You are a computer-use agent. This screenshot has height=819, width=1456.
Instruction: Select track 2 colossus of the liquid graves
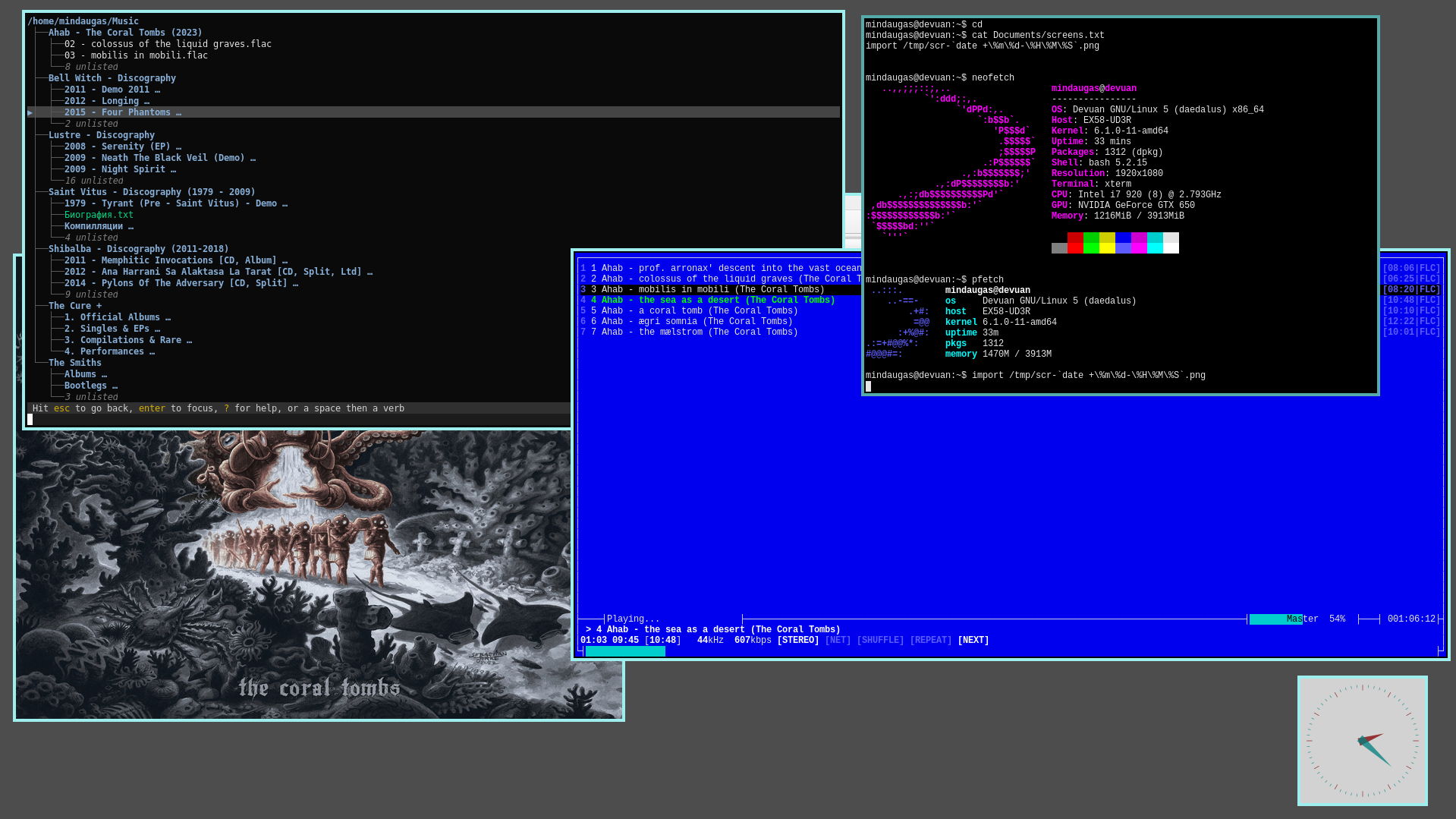click(721, 279)
